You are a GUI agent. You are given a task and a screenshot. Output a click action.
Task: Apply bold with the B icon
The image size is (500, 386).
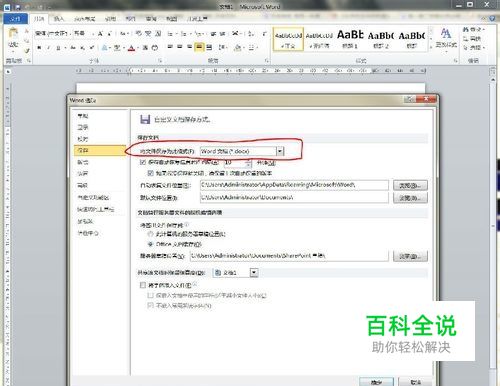pyautogui.click(x=39, y=48)
